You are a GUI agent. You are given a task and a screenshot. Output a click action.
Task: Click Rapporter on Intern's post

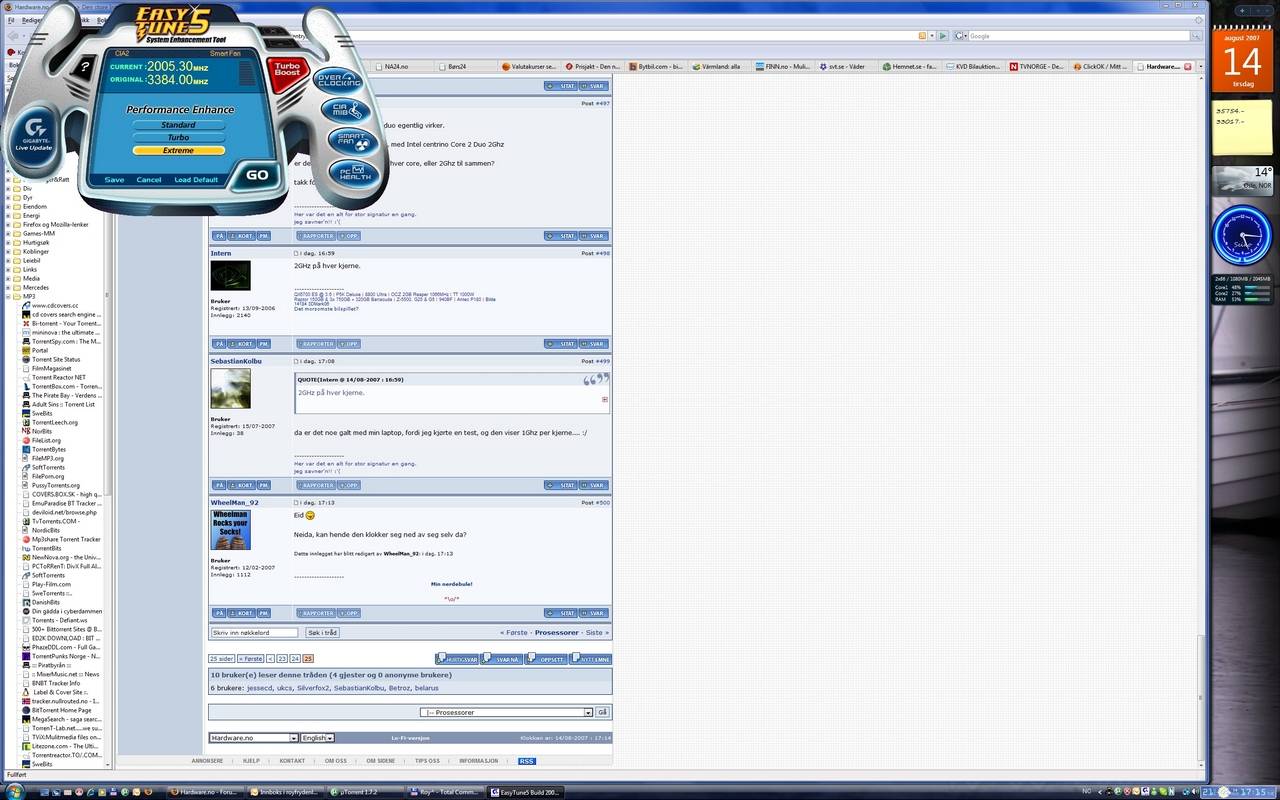click(x=315, y=344)
